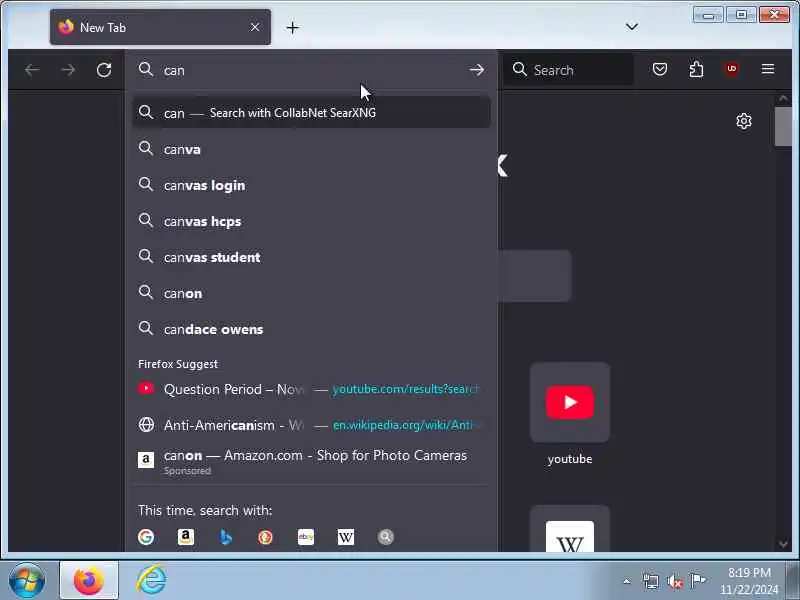
Task: Open the sponsored canon Amazon.com suggestion
Action: (311, 461)
